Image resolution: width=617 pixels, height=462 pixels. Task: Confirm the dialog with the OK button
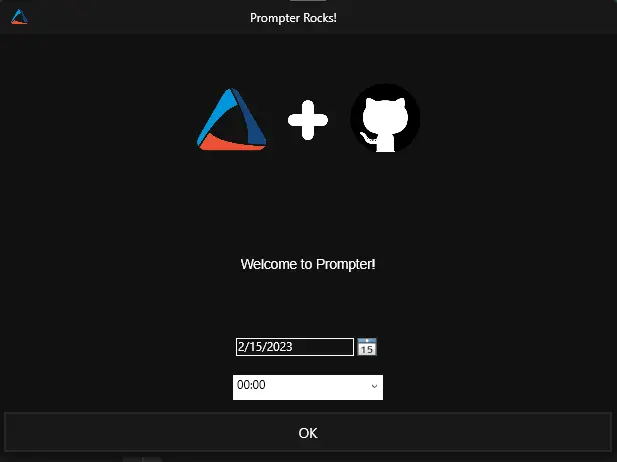[x=308, y=432]
